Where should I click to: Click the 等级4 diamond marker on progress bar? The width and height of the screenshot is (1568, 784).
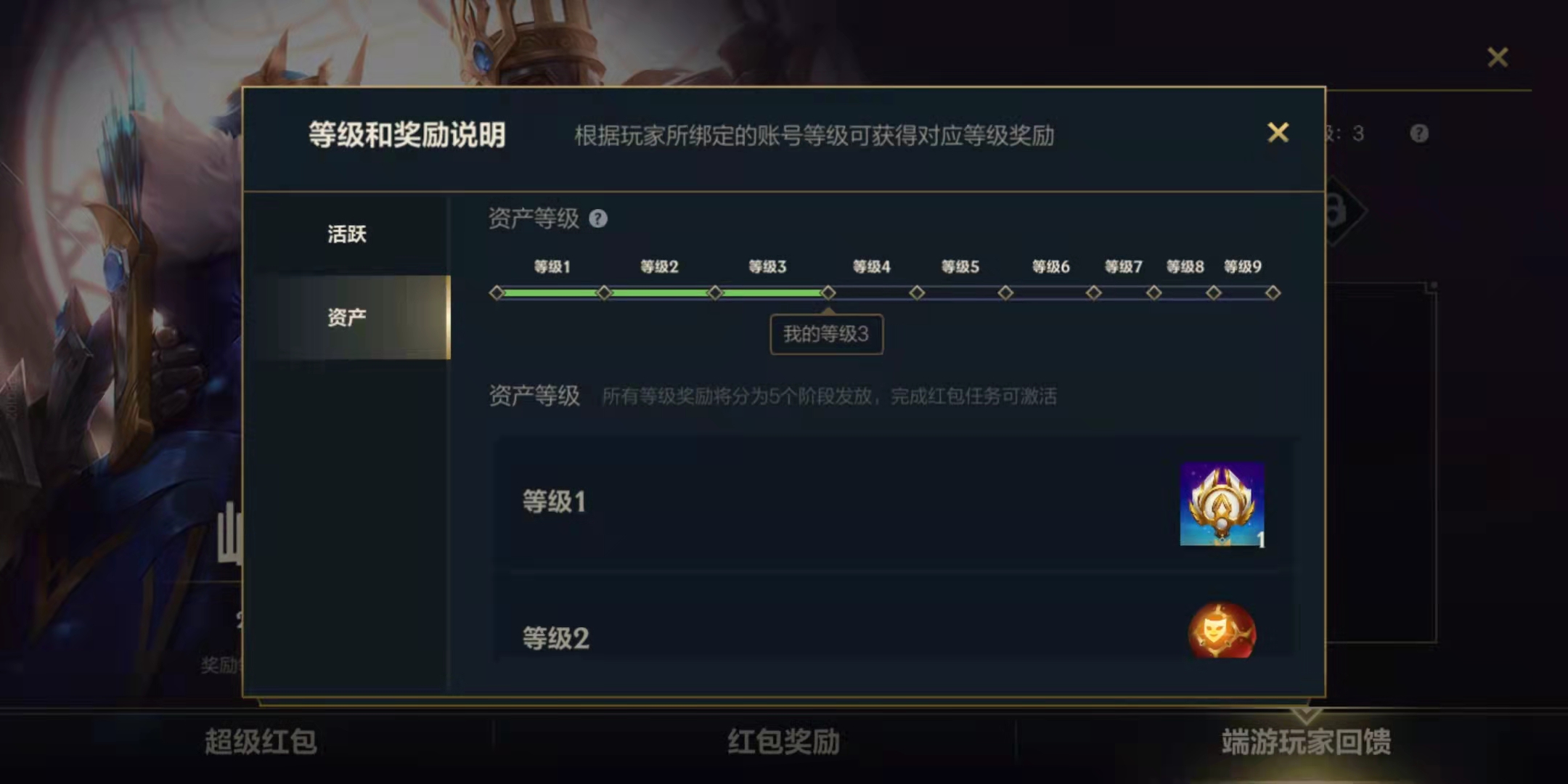[x=917, y=293]
